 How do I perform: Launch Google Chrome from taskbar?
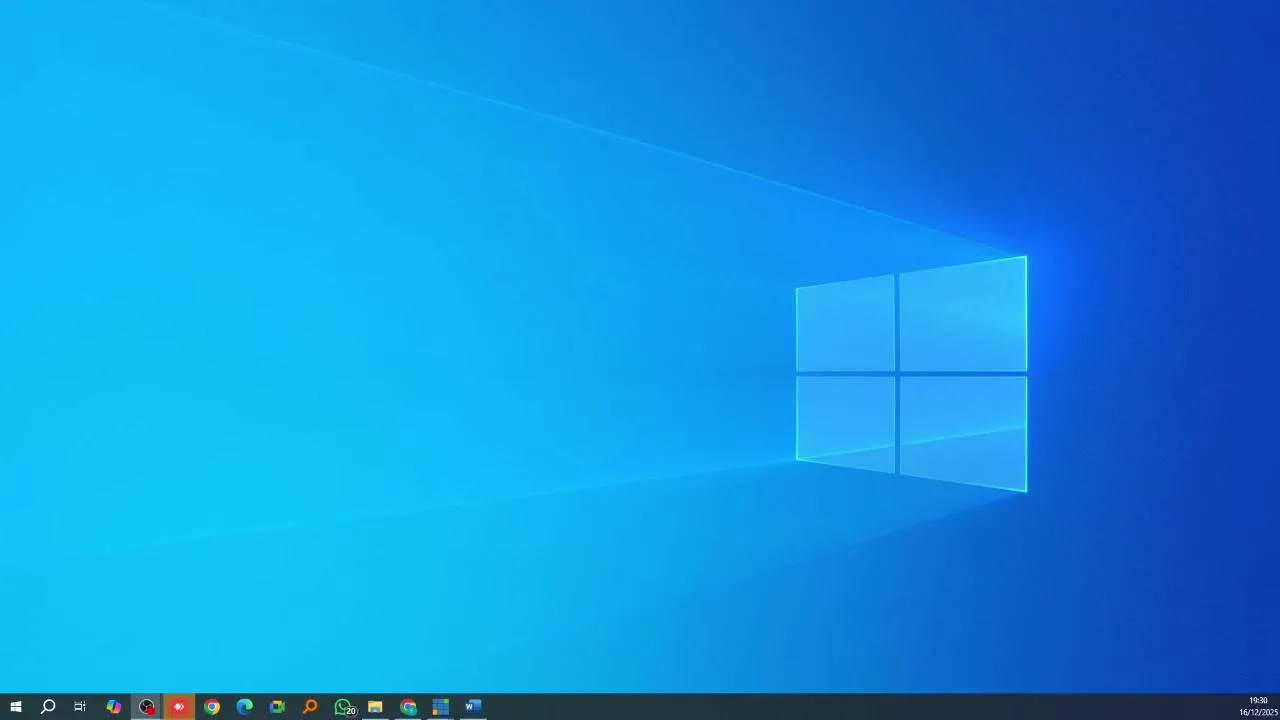tap(212, 707)
